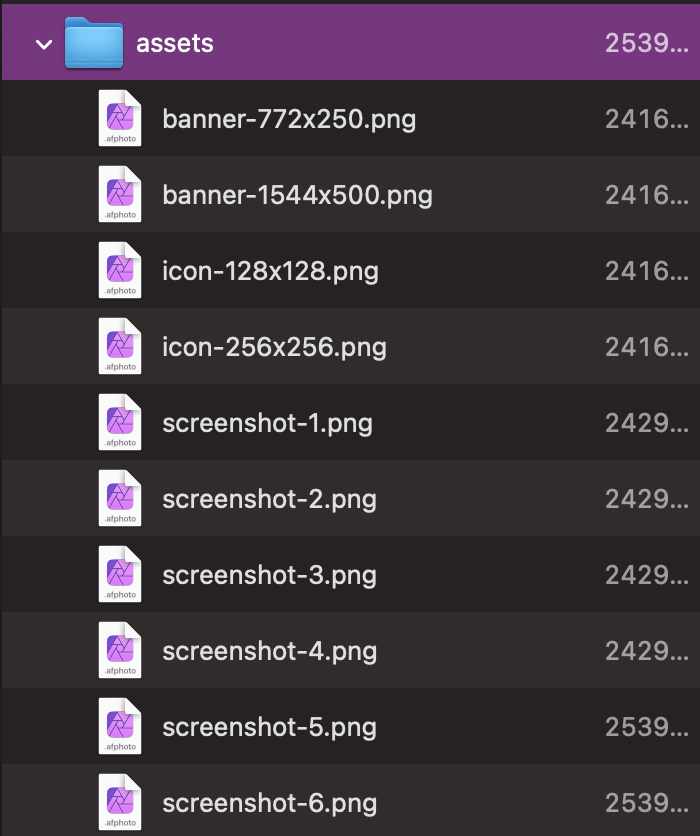Click the blue assets folder icon
Screen dimensions: 700x836
[x=94, y=44]
